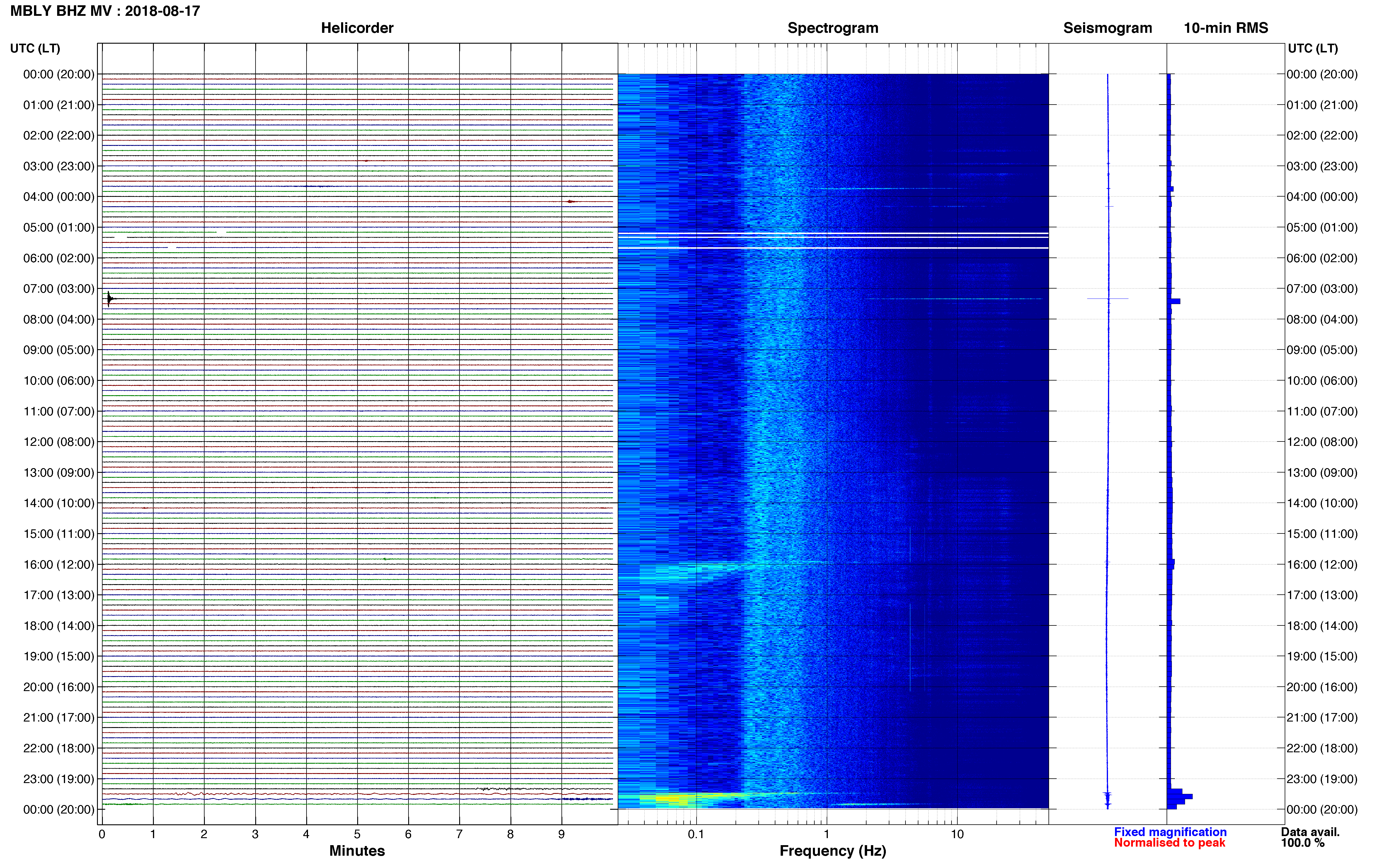Click the 1 Hz frequency tick label

point(827,834)
